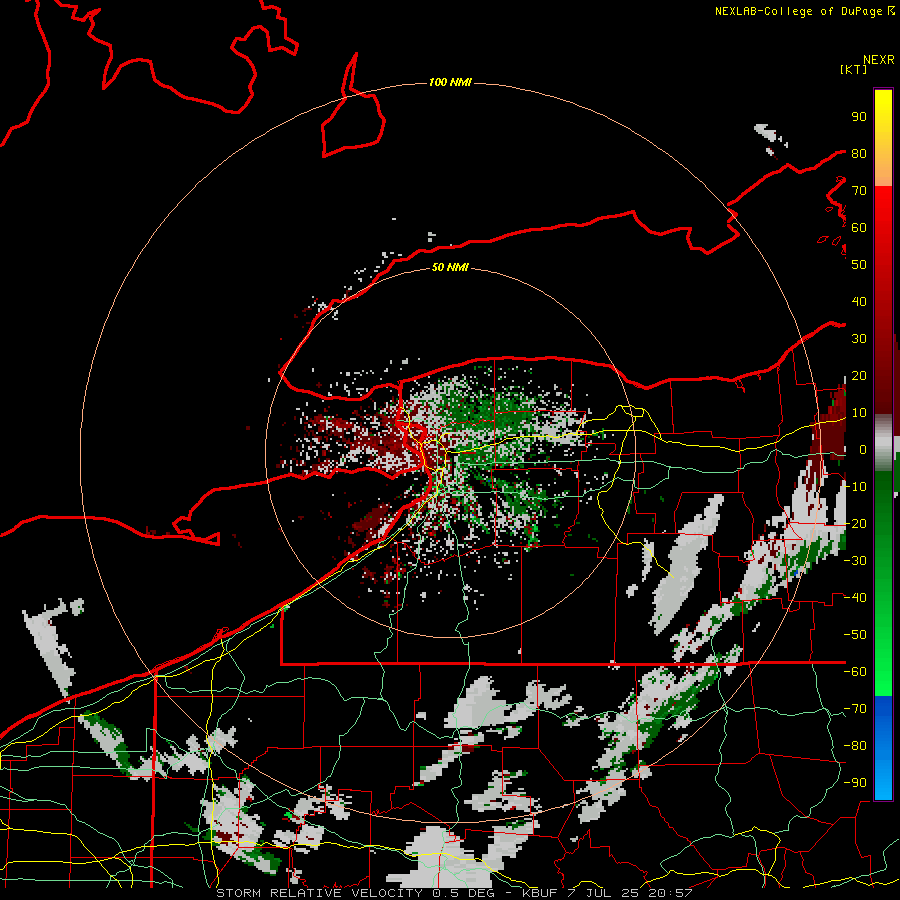
Task: Click the blue segment of velocity color bar
Action: [883, 748]
